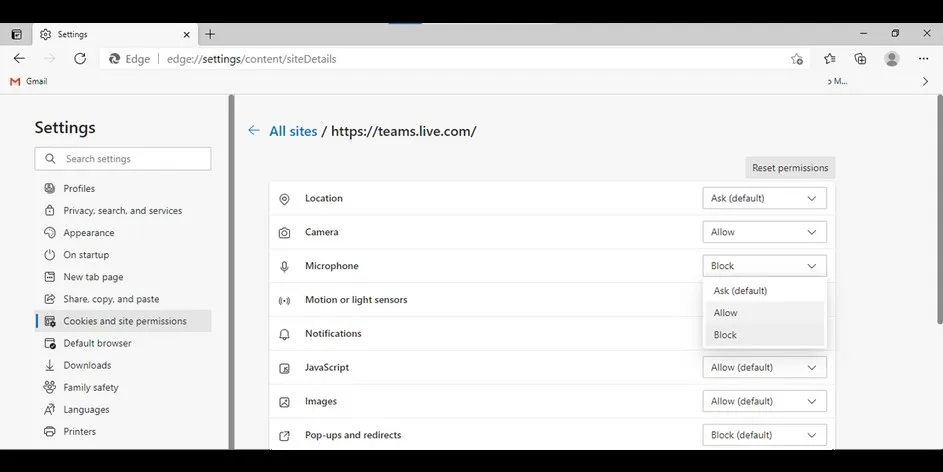Click the settings sidebar scrollbar
Screen dimensions: 943x472
click(232, 272)
